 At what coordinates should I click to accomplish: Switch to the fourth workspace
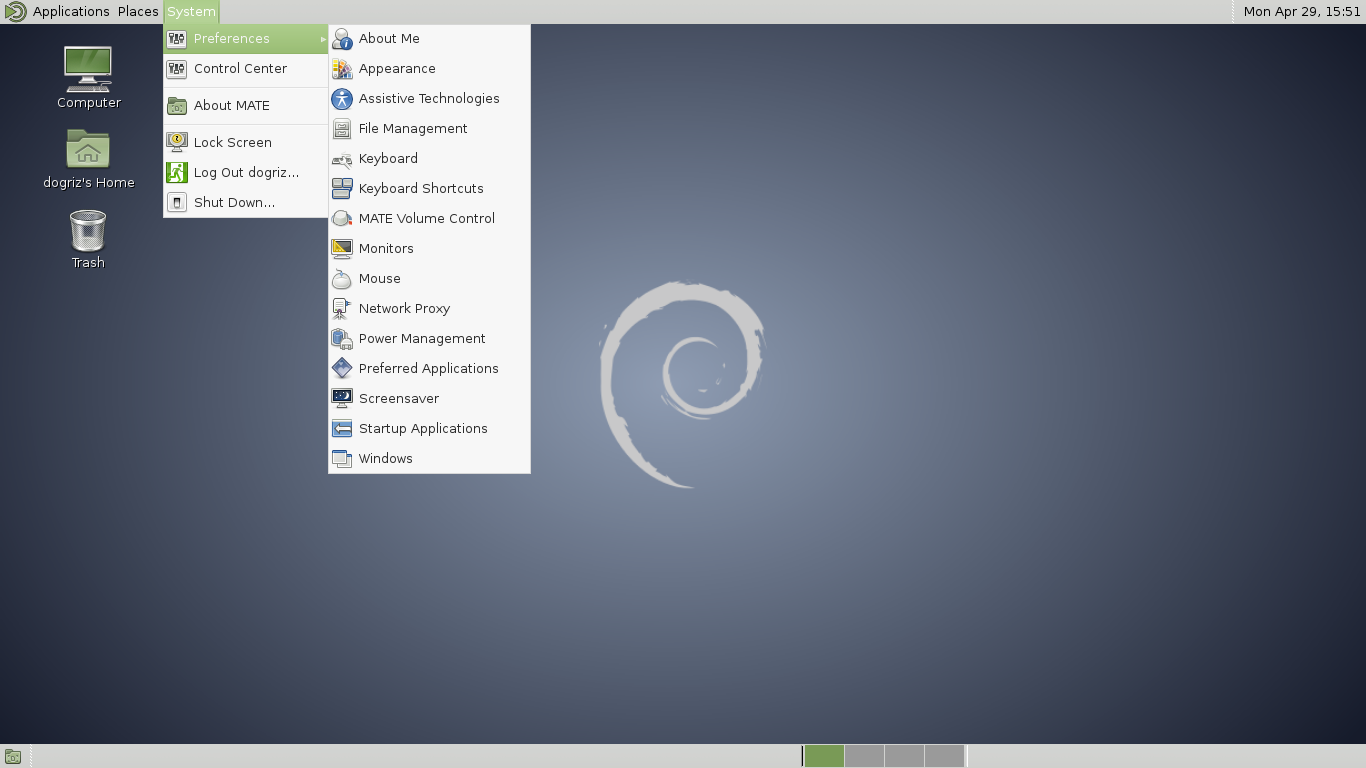tap(944, 756)
